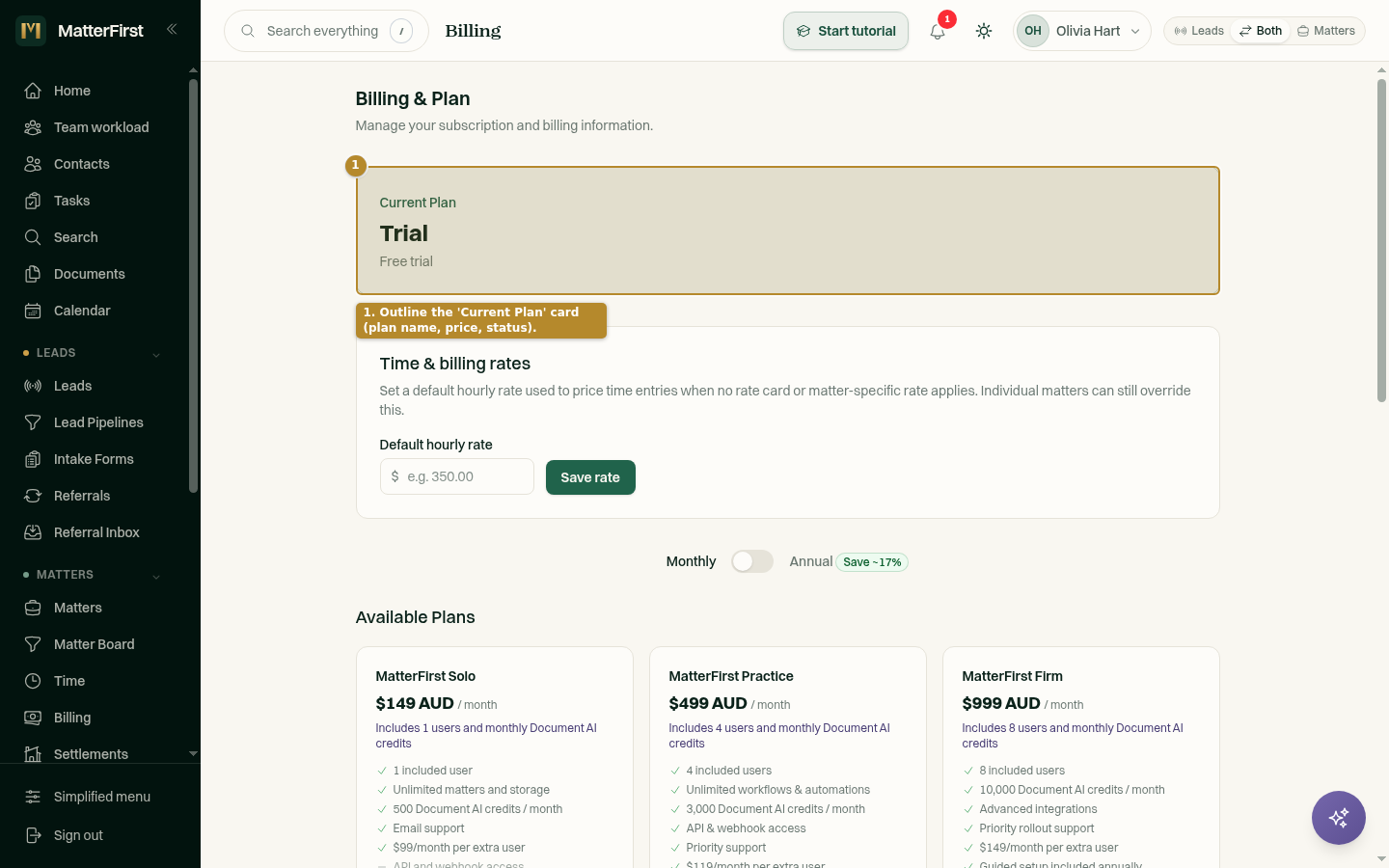1389x868 pixels.
Task: Click the main page scrollbar
Action: [x=1381, y=239]
